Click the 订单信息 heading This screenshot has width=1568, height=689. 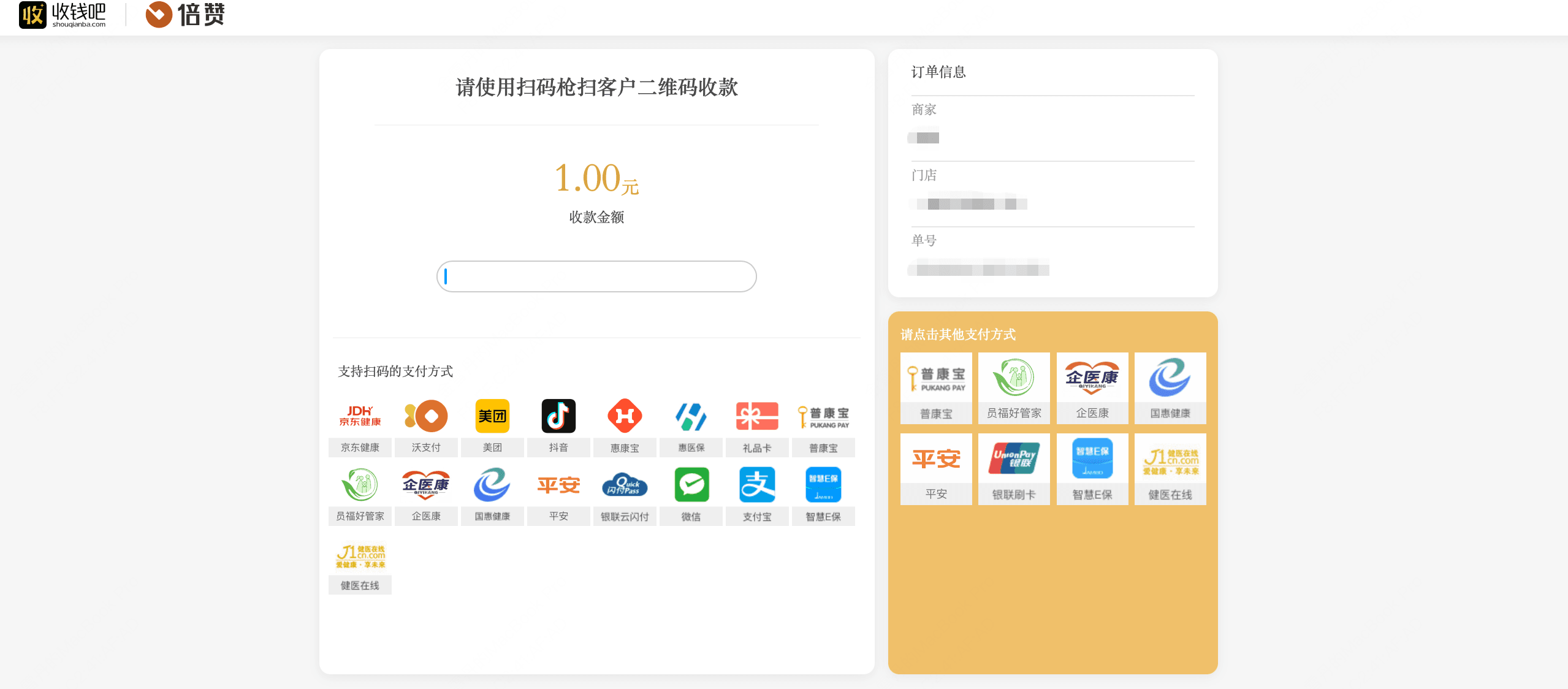[x=938, y=72]
